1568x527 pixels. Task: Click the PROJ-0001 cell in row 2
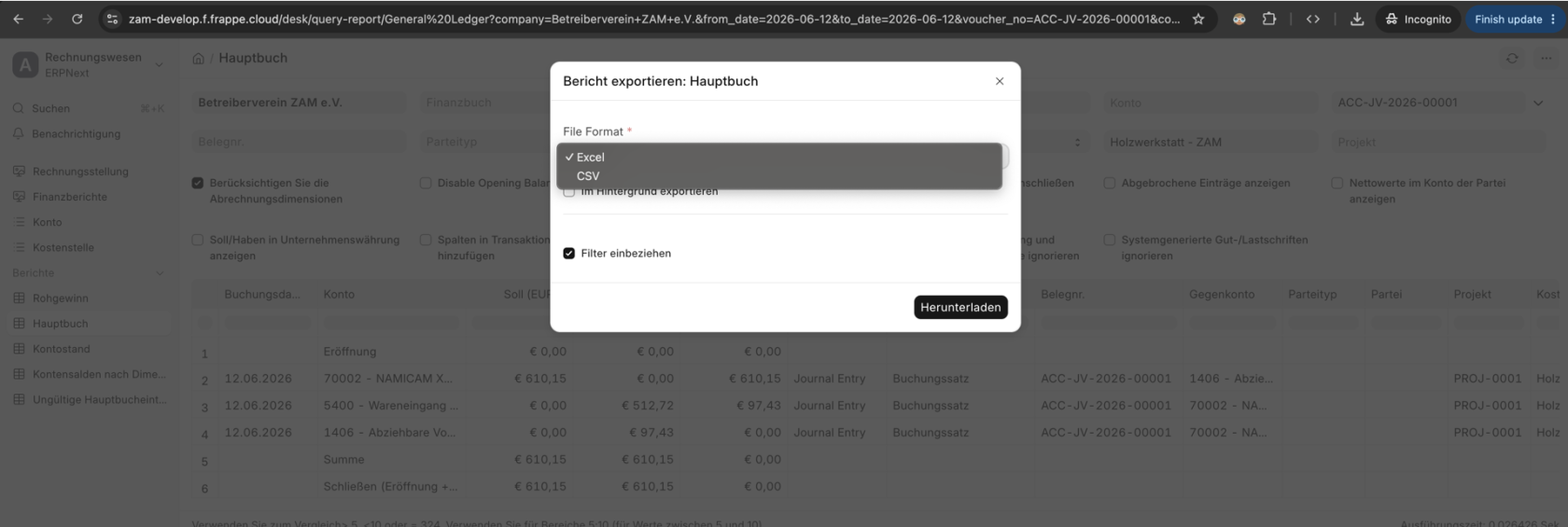(1488, 379)
